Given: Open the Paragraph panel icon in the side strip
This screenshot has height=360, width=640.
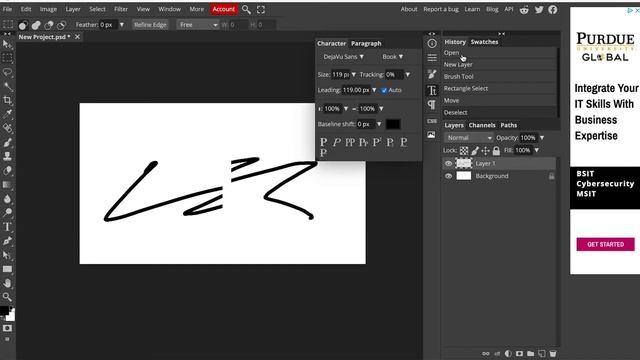Looking at the screenshot, I should (x=432, y=105).
